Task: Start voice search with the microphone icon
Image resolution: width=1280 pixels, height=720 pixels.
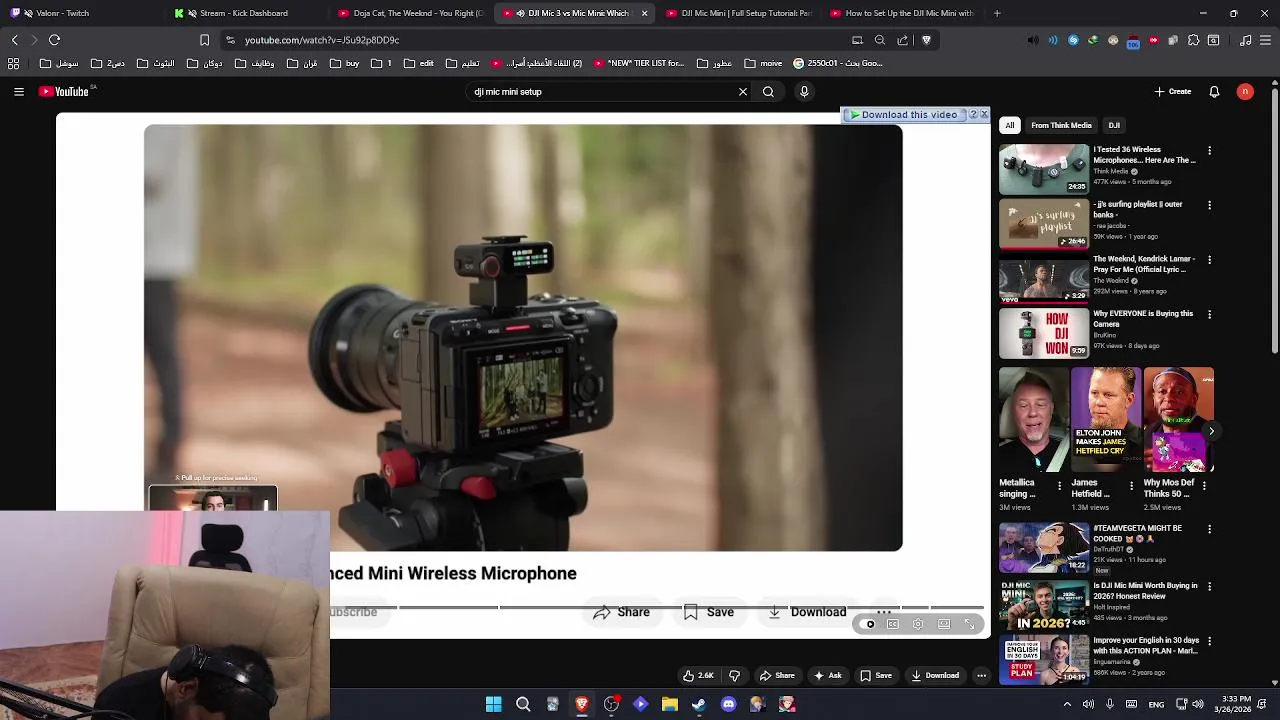Action: (x=804, y=92)
